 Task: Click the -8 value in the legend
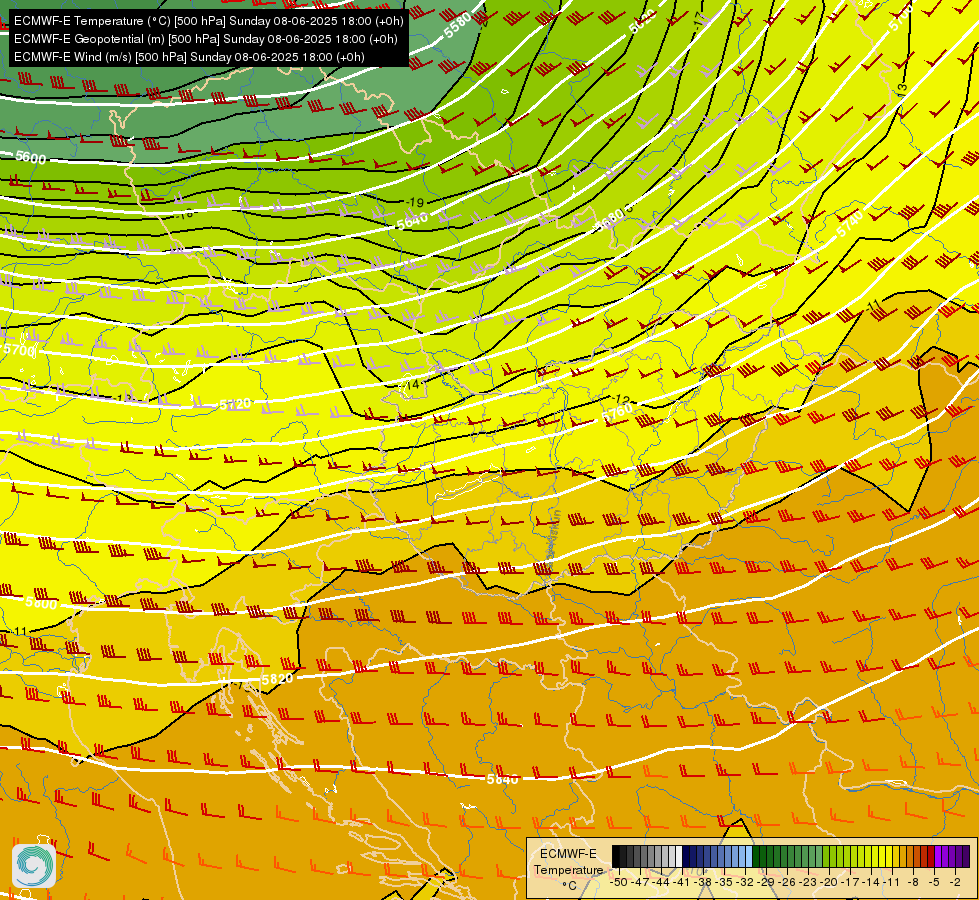point(913,882)
